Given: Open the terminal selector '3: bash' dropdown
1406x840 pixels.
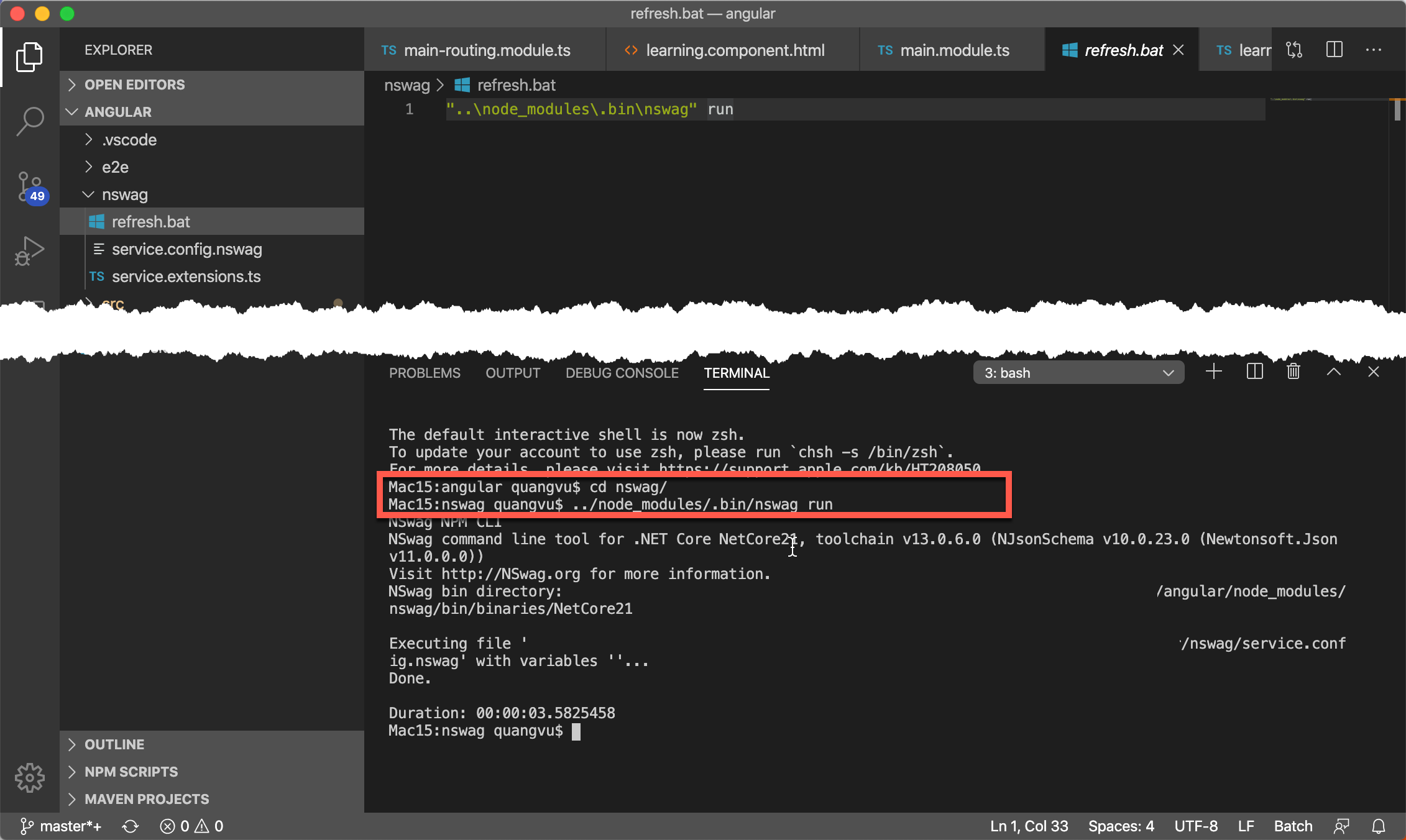Looking at the screenshot, I should click(x=1078, y=373).
